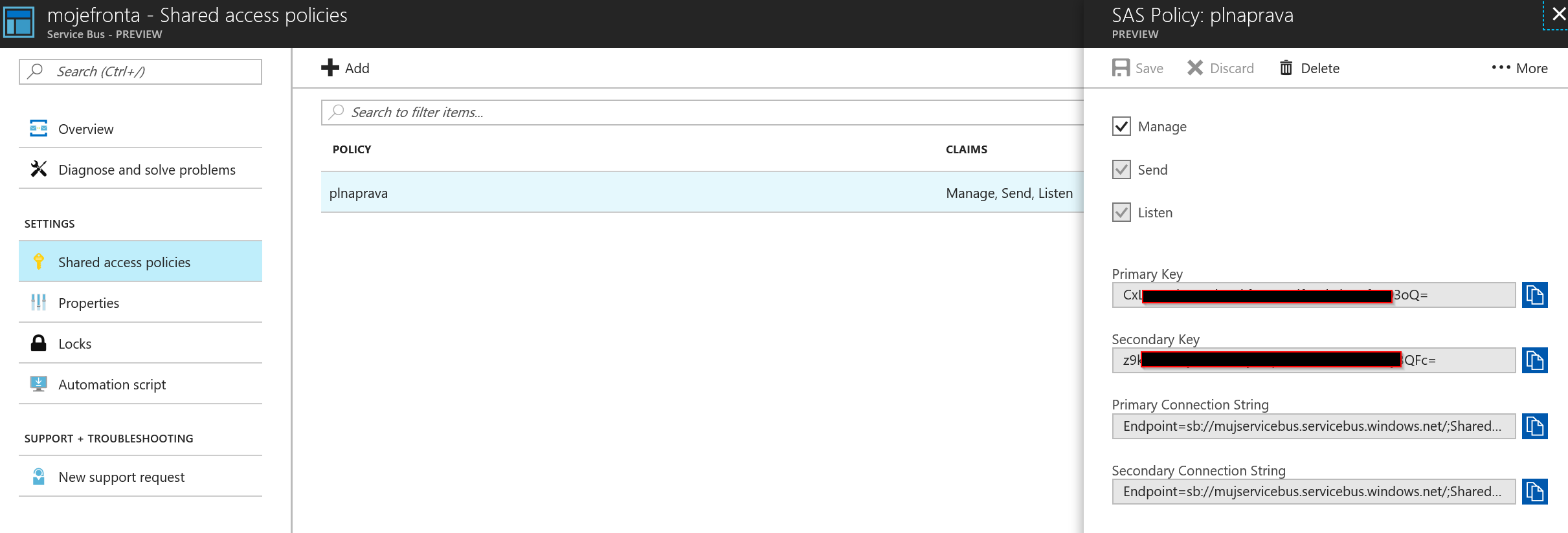Click the Delete trash icon
1568x533 pixels.
point(1286,68)
